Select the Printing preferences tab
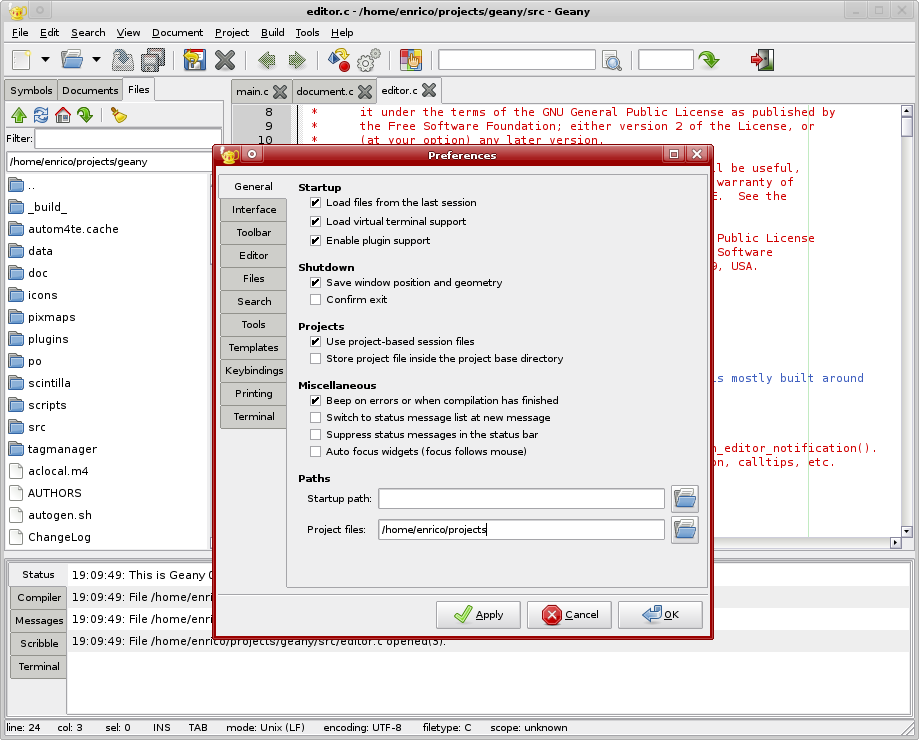919x740 pixels. (254, 394)
